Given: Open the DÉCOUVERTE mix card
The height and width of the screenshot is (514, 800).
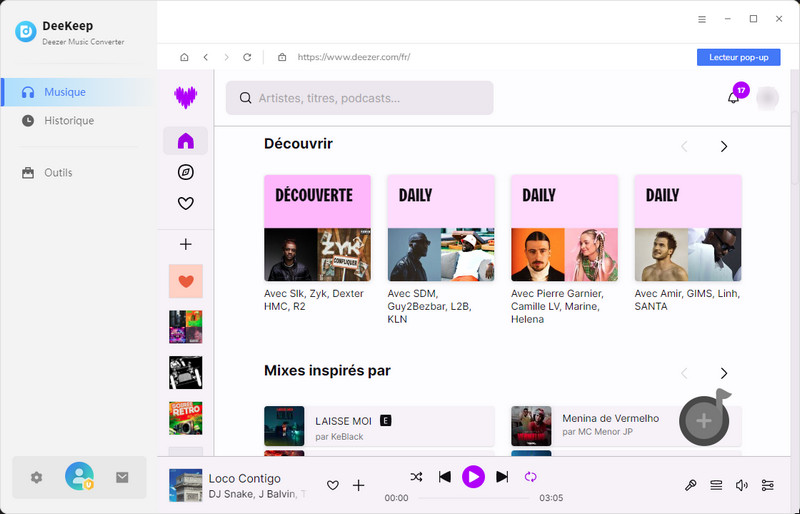Looking at the screenshot, I should coord(317,228).
